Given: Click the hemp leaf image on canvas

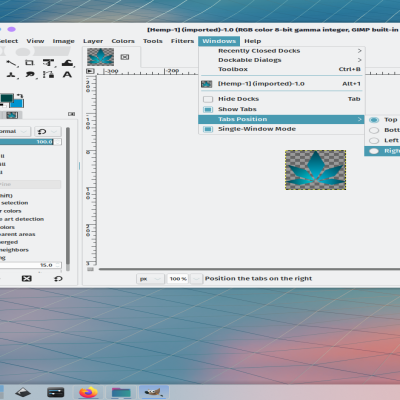Looking at the screenshot, I should coord(316,170).
